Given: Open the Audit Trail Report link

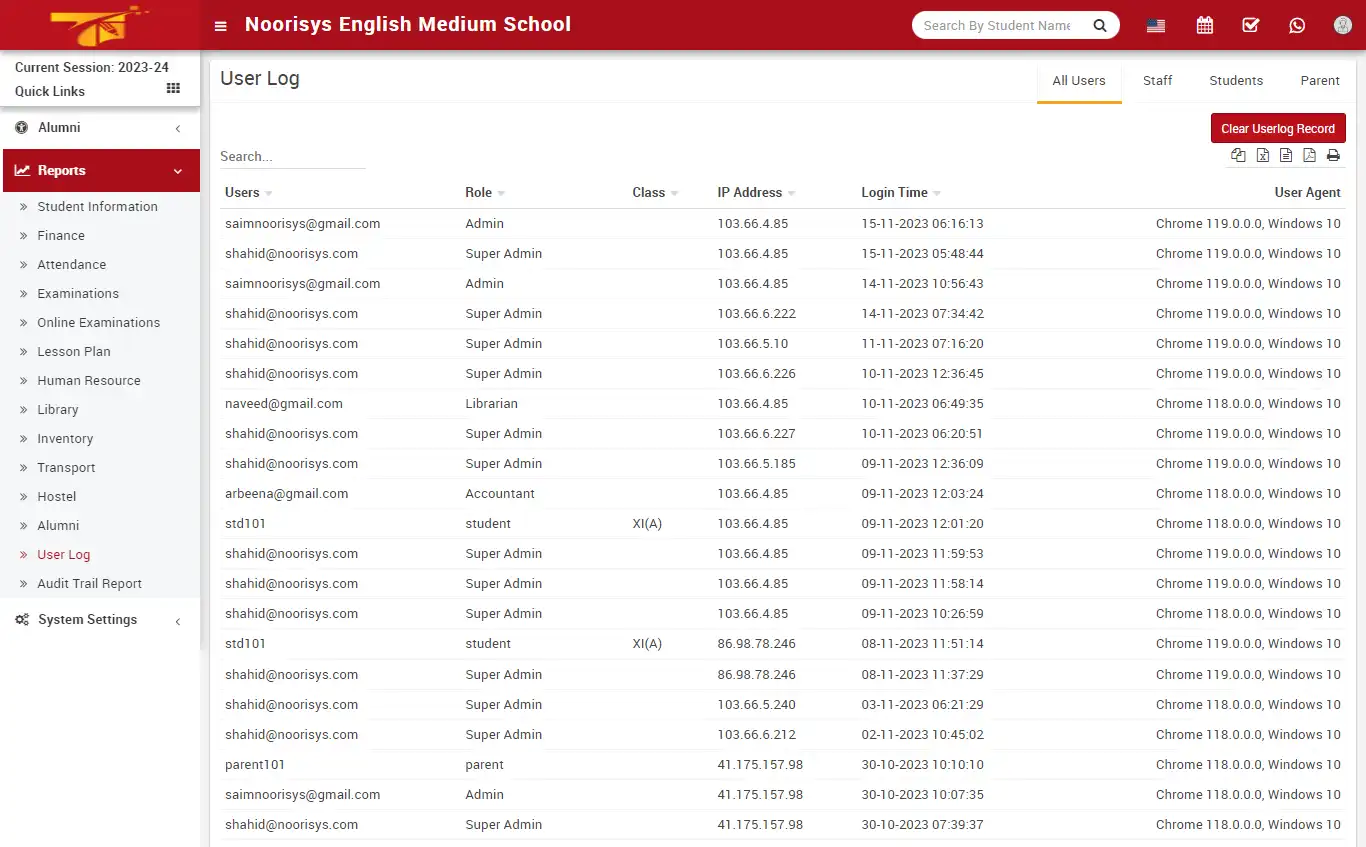Looking at the screenshot, I should tap(89, 583).
